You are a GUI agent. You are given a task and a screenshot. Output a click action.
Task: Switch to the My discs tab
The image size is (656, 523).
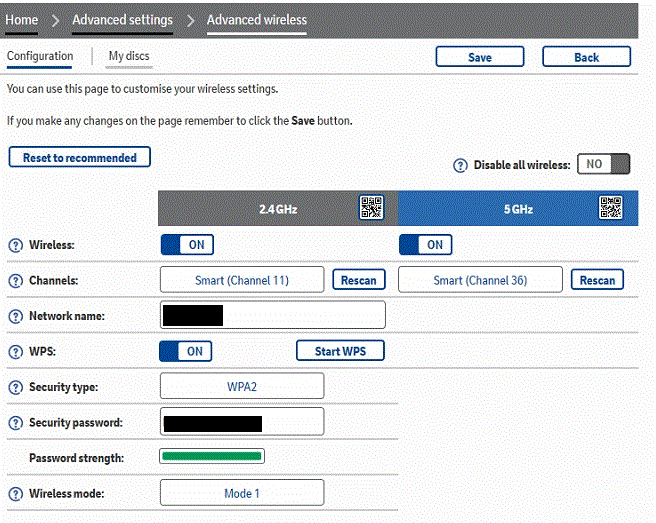pyautogui.click(x=130, y=56)
